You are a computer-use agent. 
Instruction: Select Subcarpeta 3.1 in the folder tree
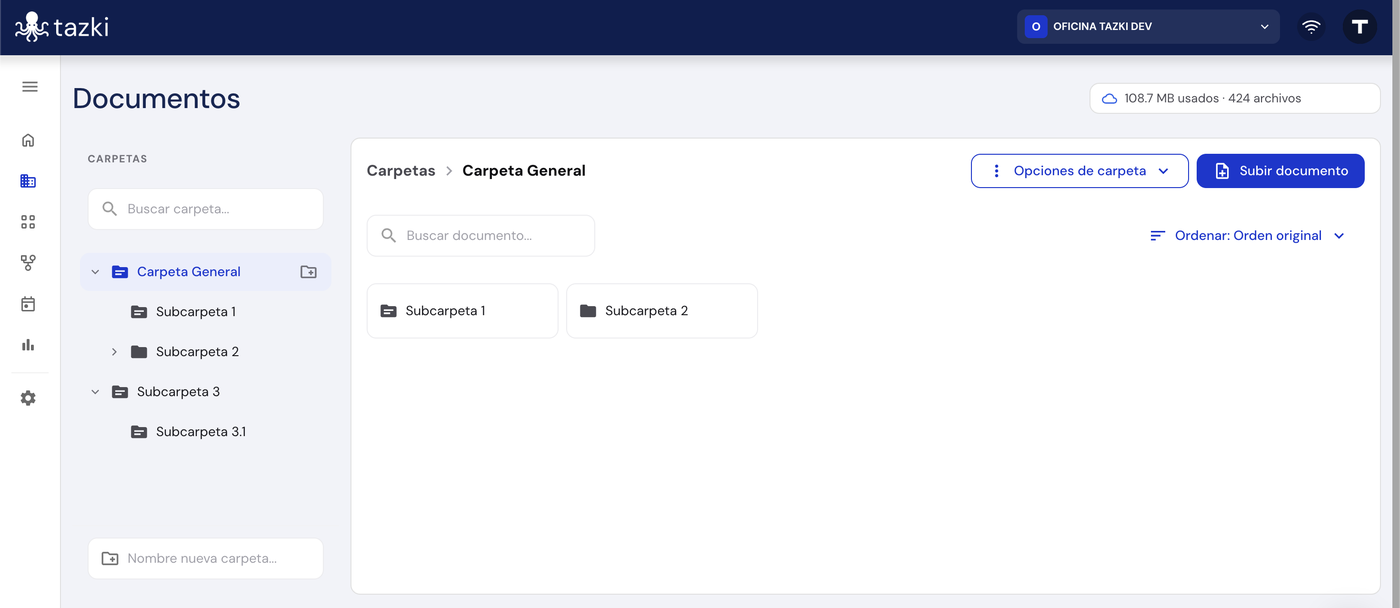point(201,432)
